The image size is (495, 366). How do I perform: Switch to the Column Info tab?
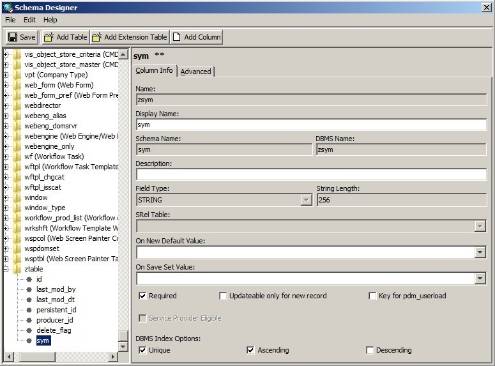pyautogui.click(x=154, y=71)
